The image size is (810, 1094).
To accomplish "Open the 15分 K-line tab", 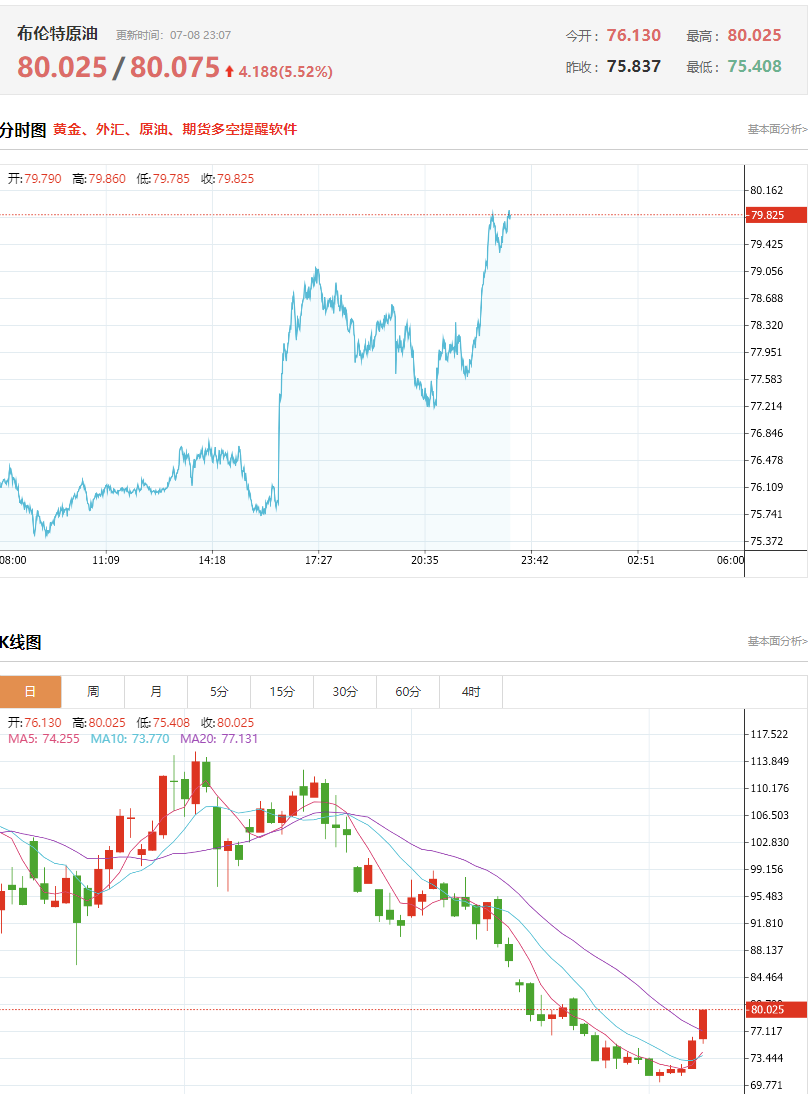I will pos(282,691).
